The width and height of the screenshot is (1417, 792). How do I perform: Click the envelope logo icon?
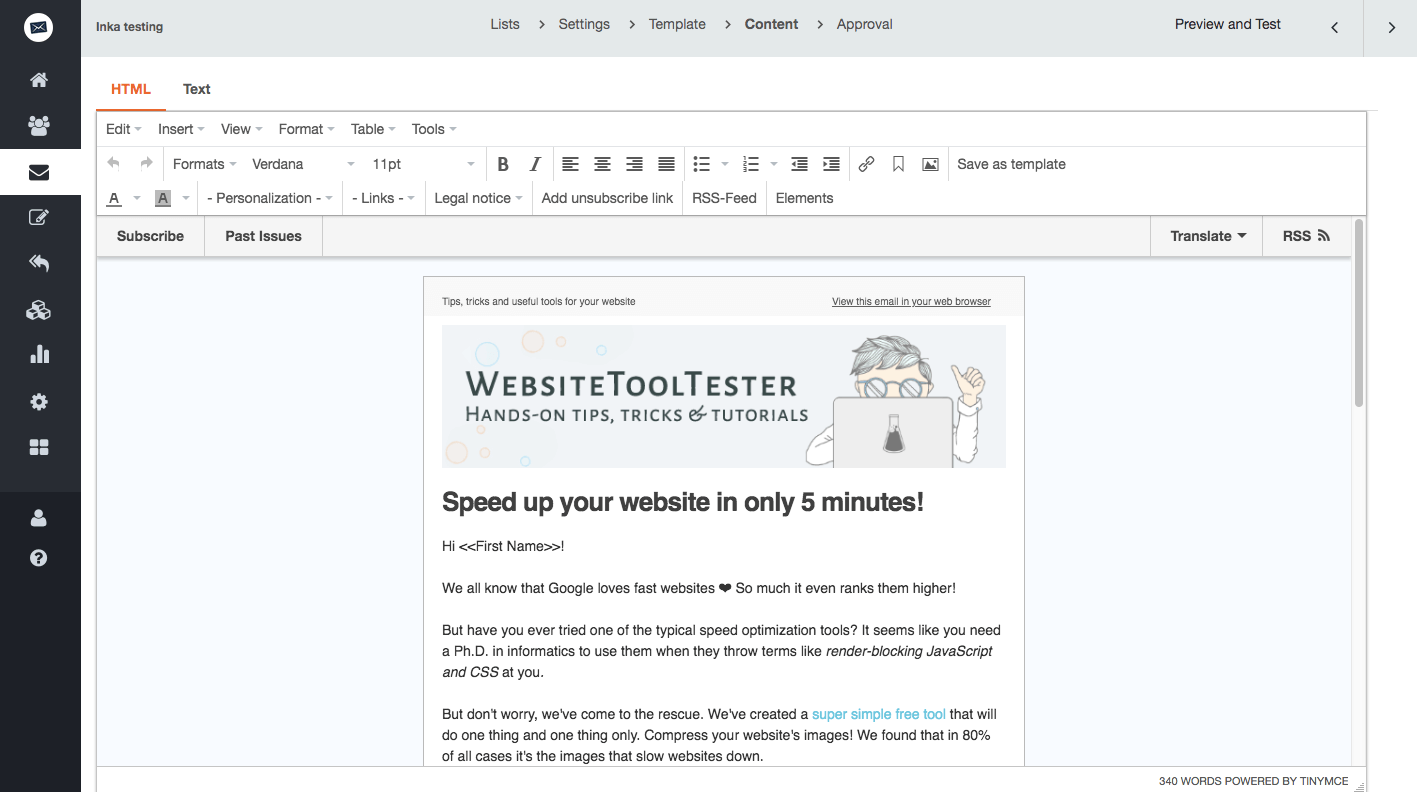39,27
